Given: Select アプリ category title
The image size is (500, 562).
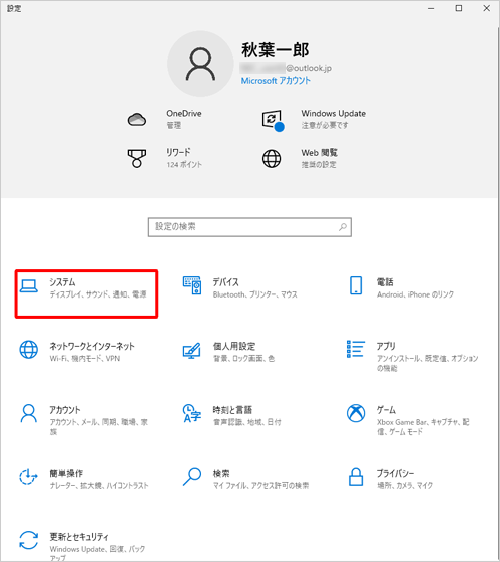Looking at the screenshot, I should [x=386, y=346].
